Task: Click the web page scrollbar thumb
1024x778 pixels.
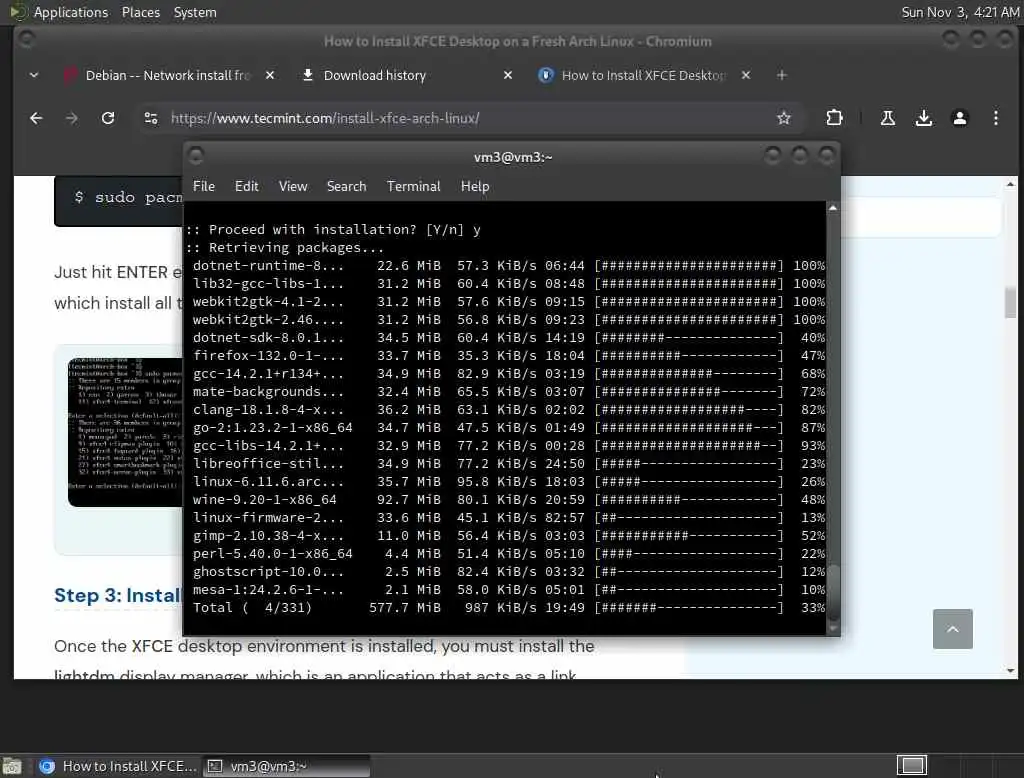Action: coord(1010,302)
